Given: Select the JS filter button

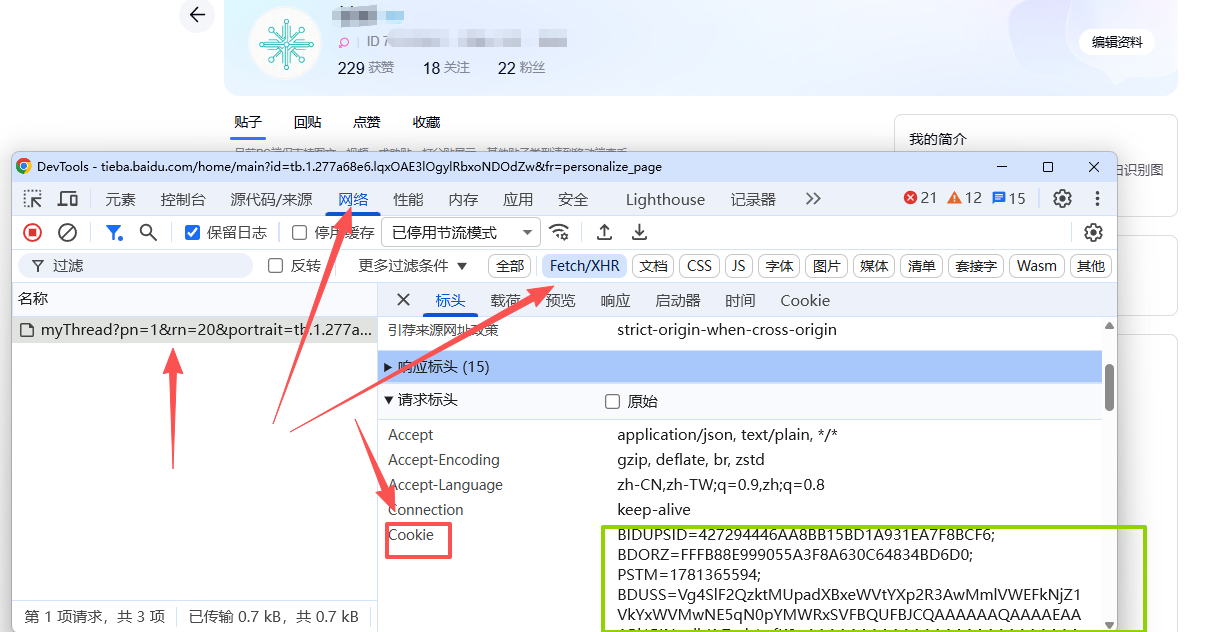Looking at the screenshot, I should click(739, 265).
